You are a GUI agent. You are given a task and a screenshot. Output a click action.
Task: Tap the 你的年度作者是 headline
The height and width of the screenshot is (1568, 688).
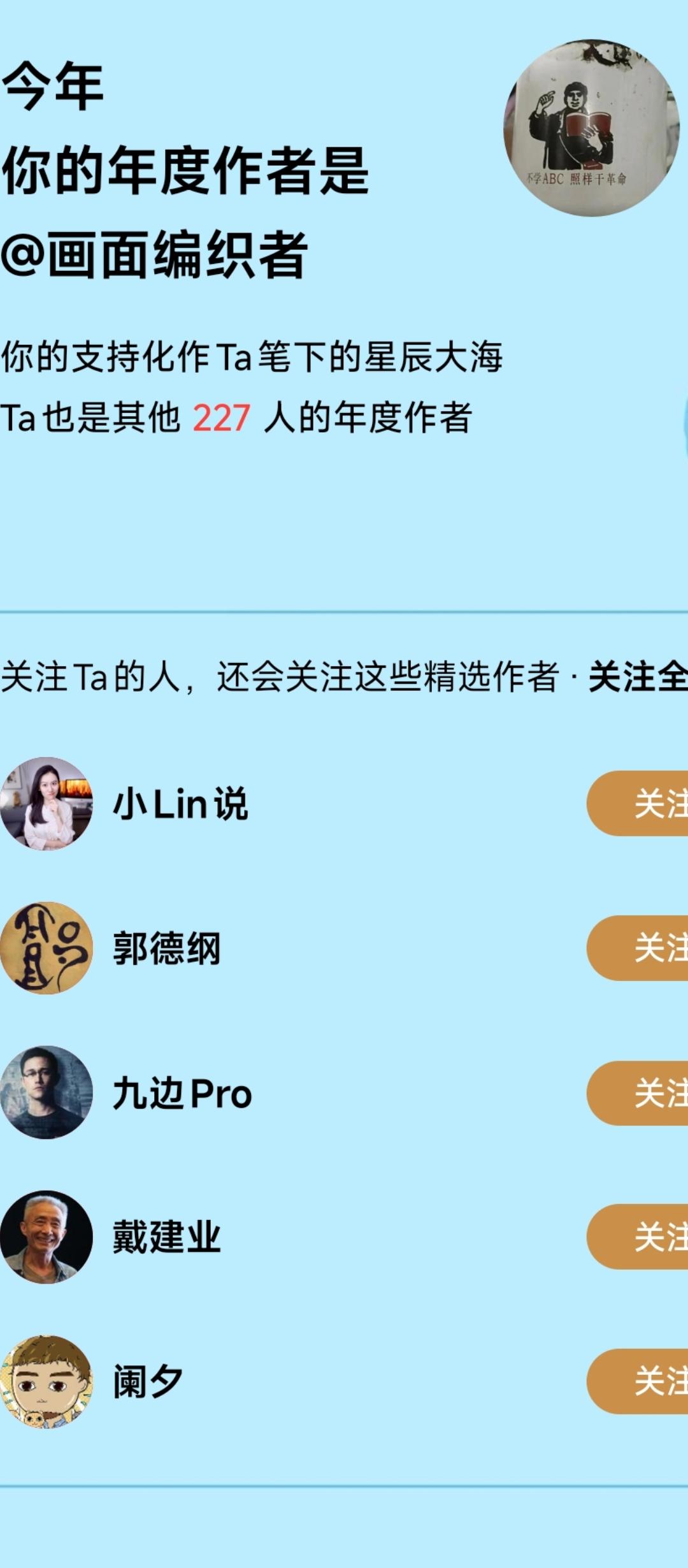click(x=185, y=171)
